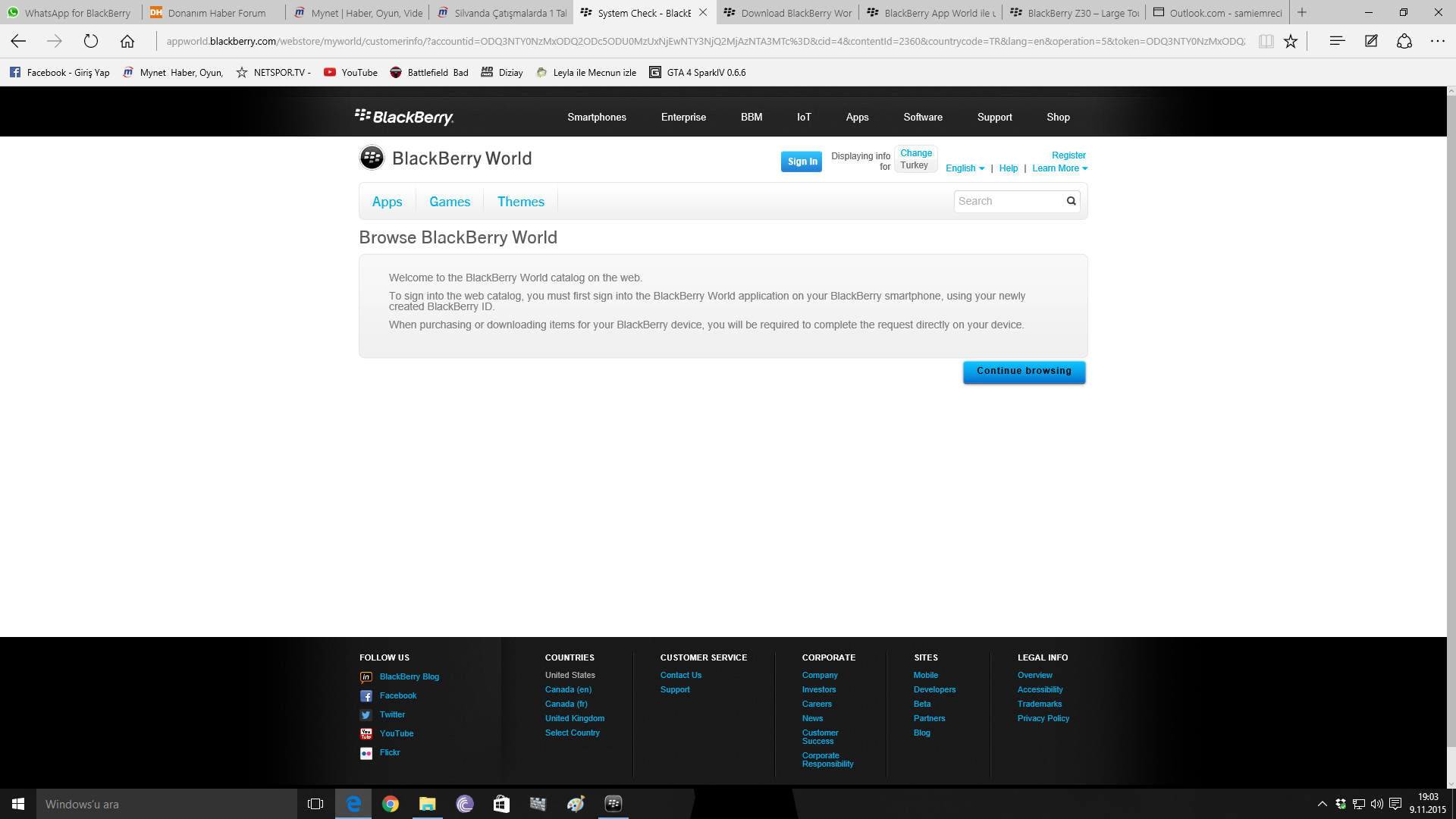1456x819 pixels.
Task: Click the Help link
Action: pyautogui.click(x=1009, y=168)
